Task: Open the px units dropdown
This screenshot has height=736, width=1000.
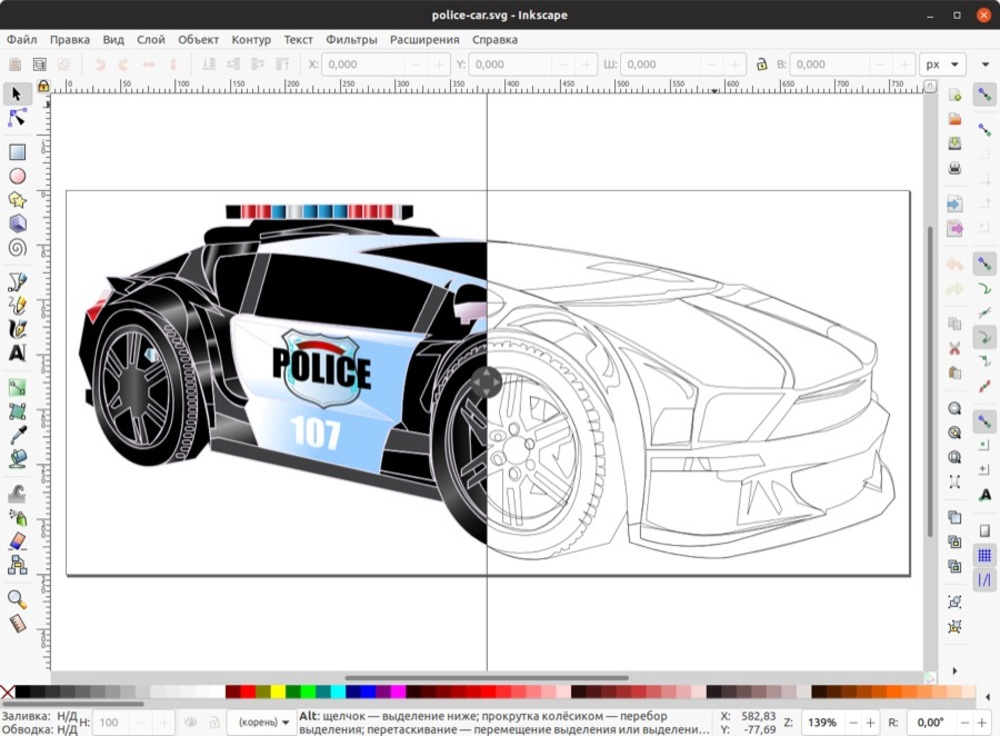Action: point(943,64)
